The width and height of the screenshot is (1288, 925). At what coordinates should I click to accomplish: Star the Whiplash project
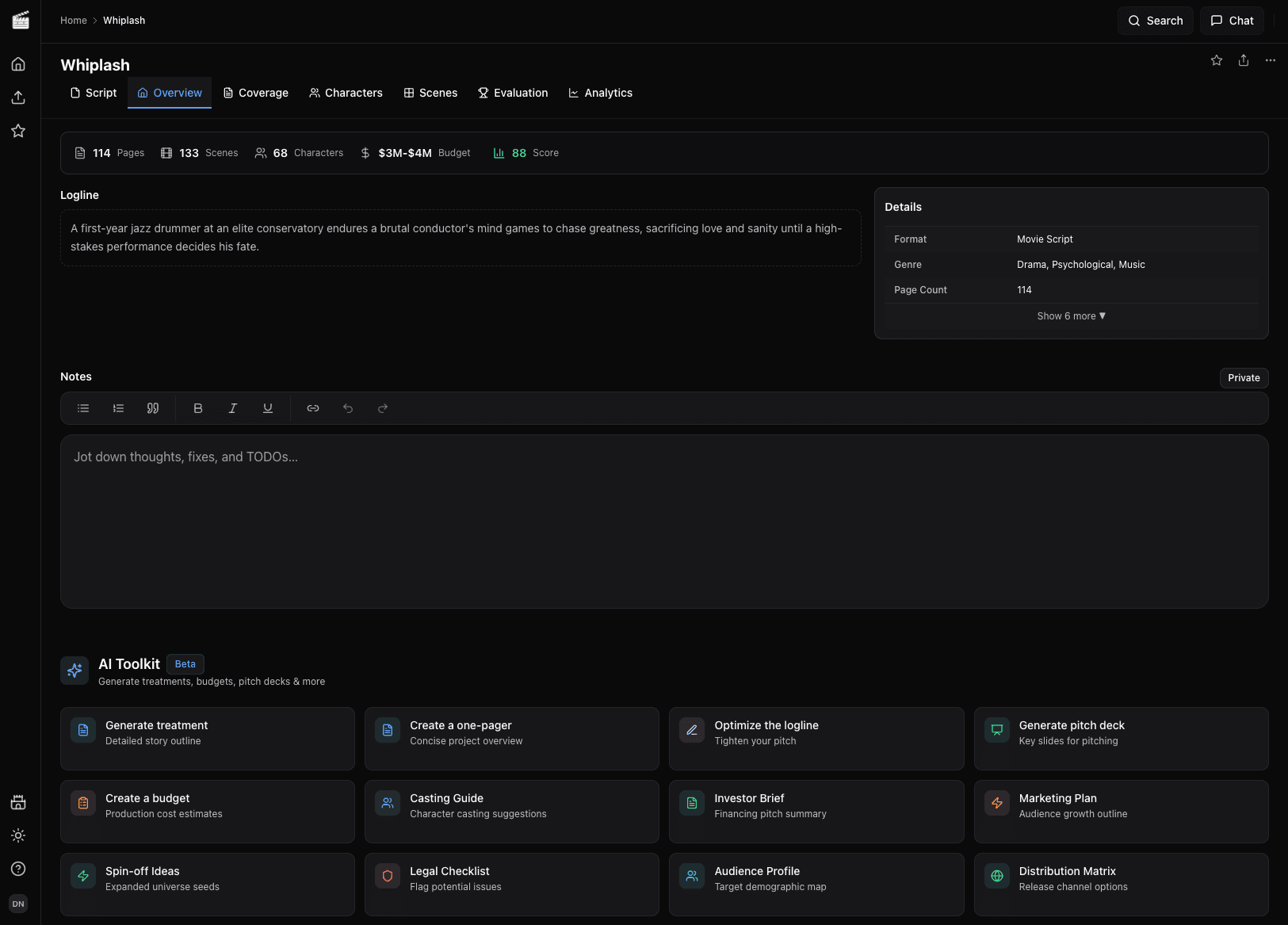[1215, 59]
